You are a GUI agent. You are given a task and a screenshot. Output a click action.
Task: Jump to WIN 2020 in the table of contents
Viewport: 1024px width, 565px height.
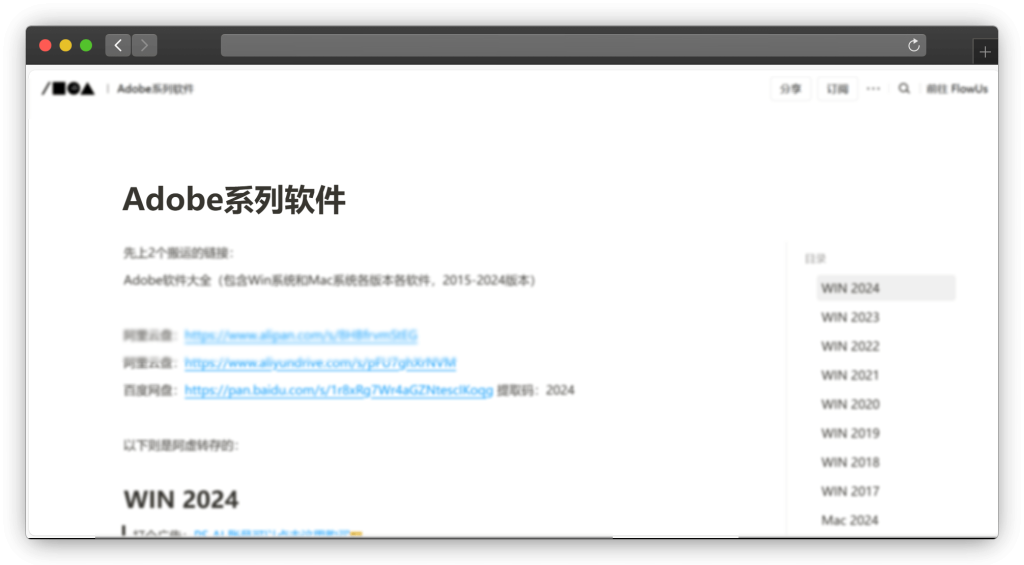pos(850,404)
